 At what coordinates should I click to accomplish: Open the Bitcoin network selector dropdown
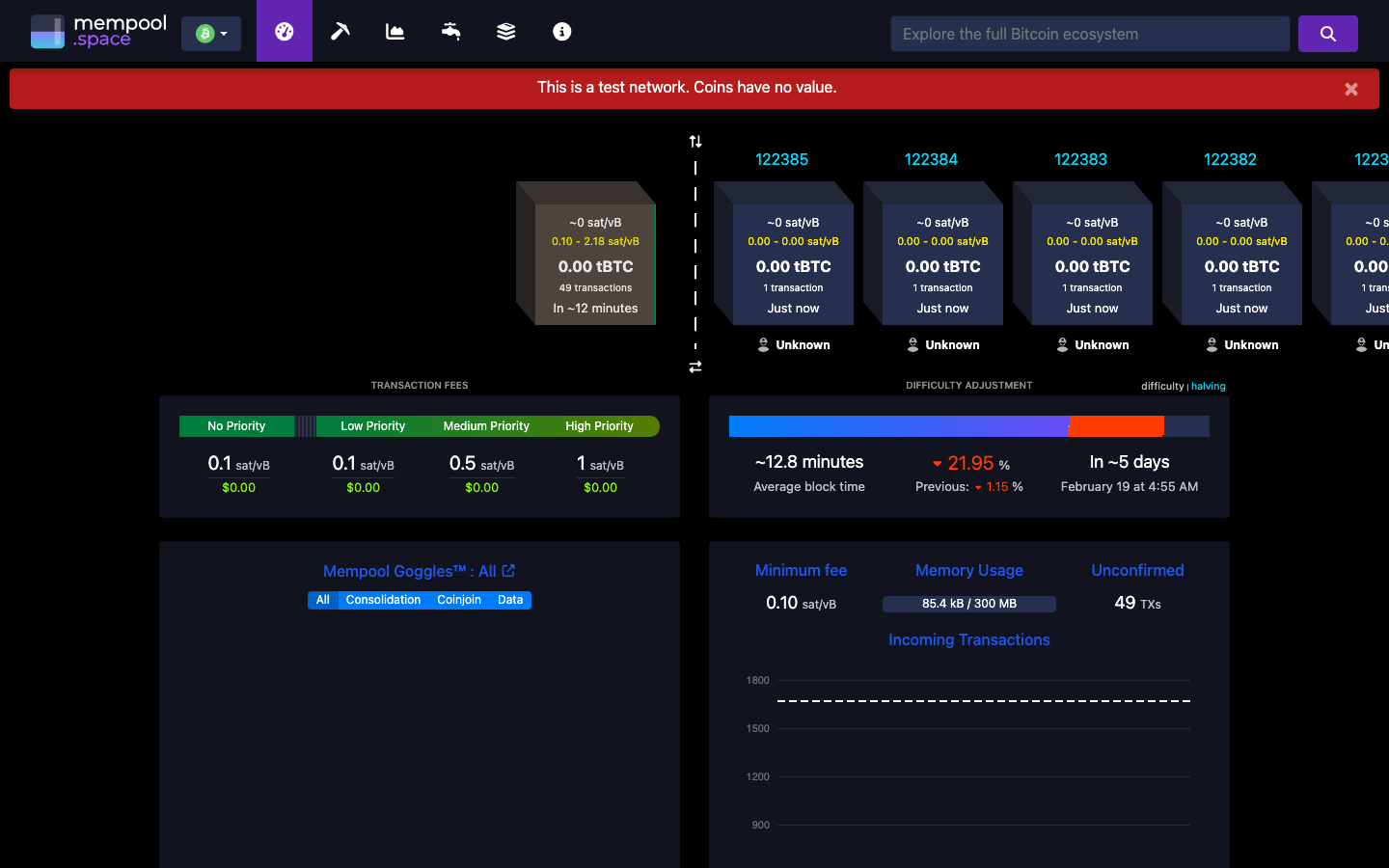(210, 32)
